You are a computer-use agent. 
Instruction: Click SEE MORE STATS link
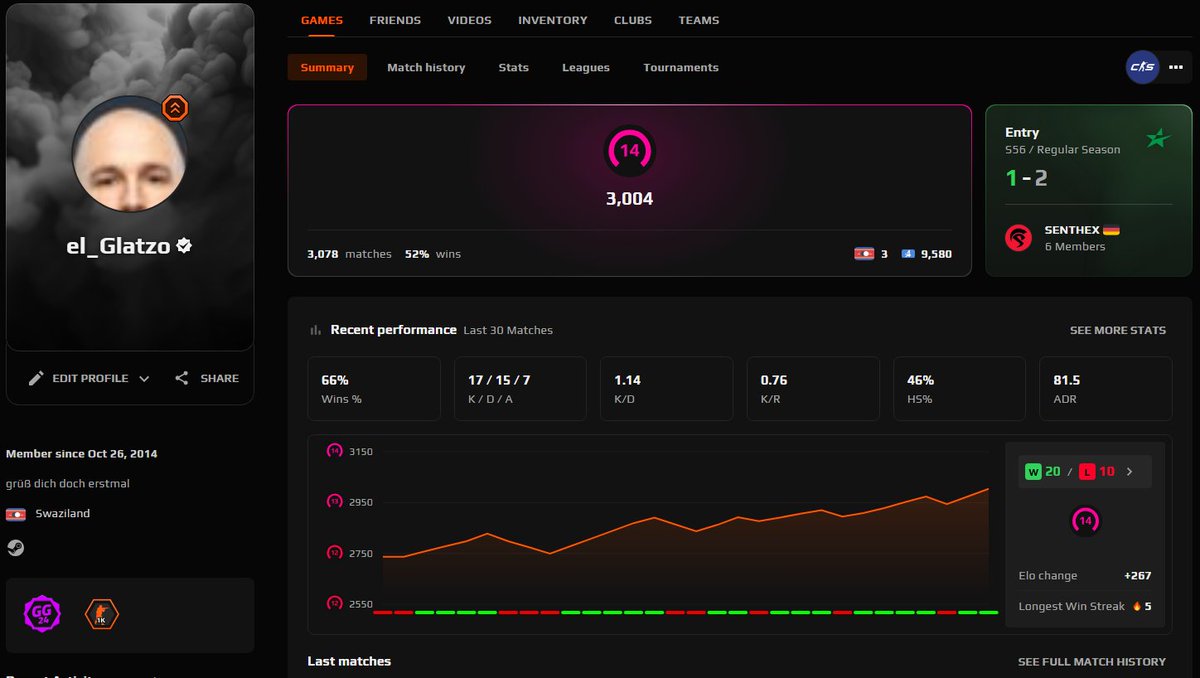coord(1117,330)
